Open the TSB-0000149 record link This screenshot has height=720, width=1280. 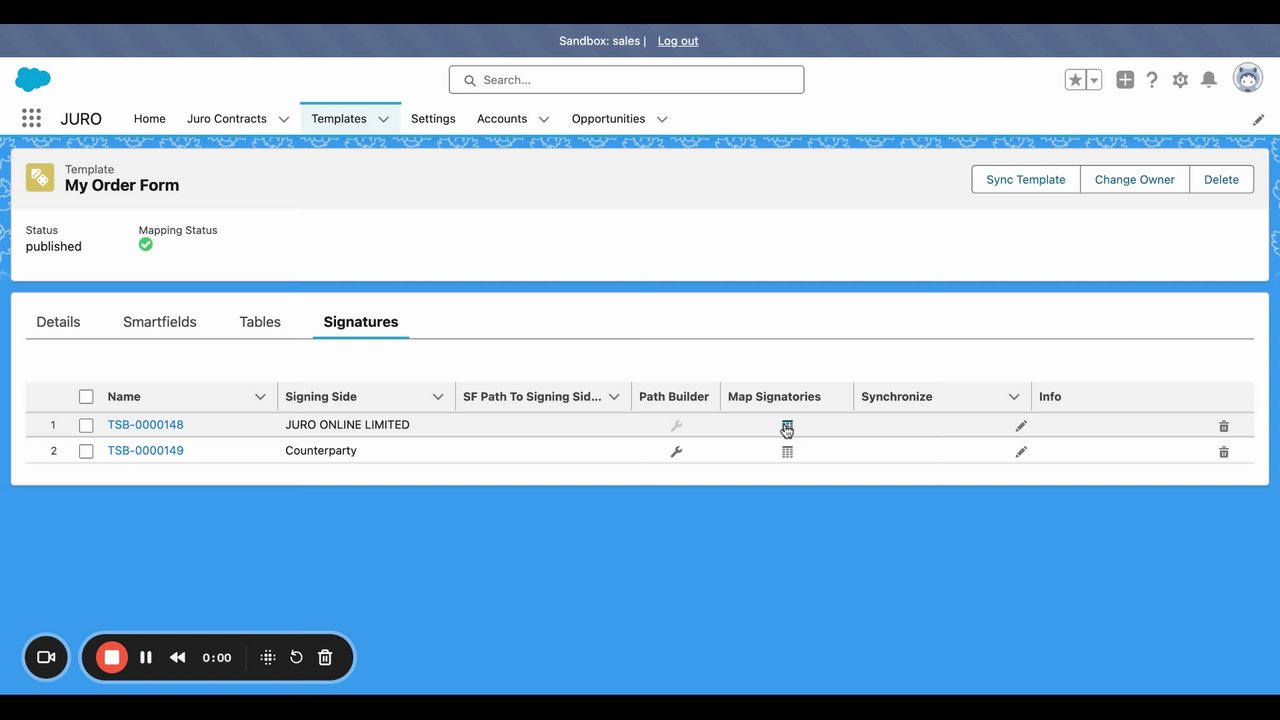(146, 451)
